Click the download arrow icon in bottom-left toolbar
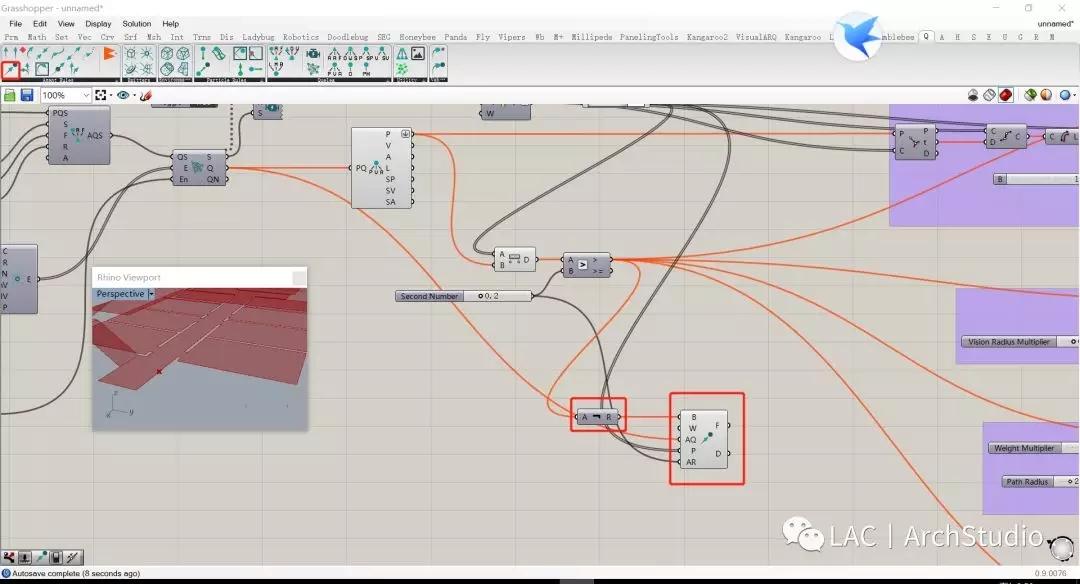The image size is (1080, 584). [x=25, y=557]
